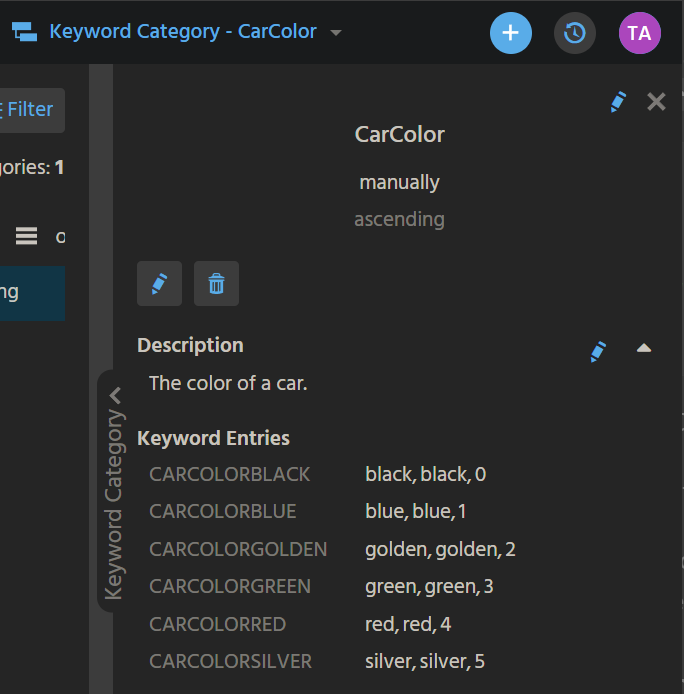The width and height of the screenshot is (684, 694).
Task: Edit the Description section with its pencil
Action: point(598,351)
